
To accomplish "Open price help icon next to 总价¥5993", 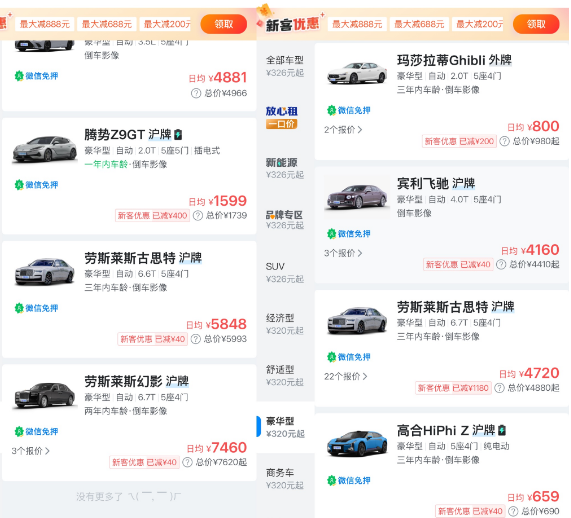I will coord(196,339).
